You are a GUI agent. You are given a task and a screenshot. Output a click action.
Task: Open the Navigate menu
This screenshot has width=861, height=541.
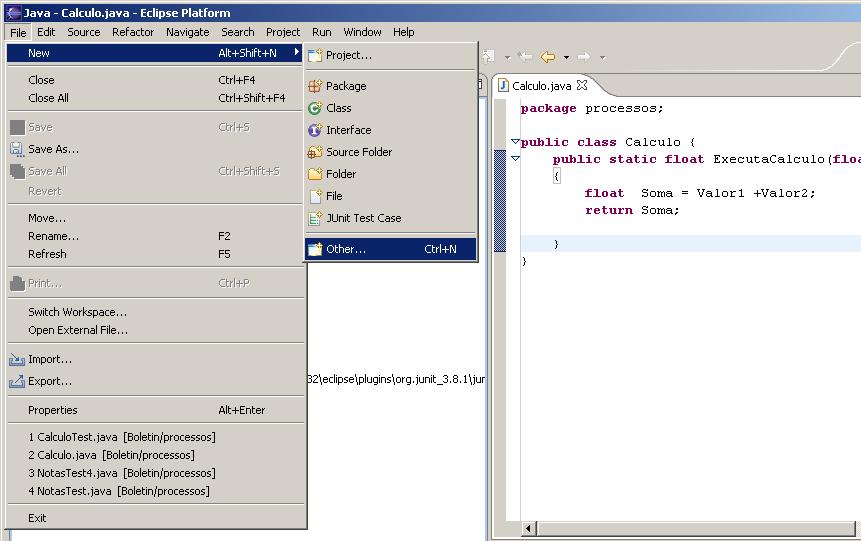tap(187, 32)
